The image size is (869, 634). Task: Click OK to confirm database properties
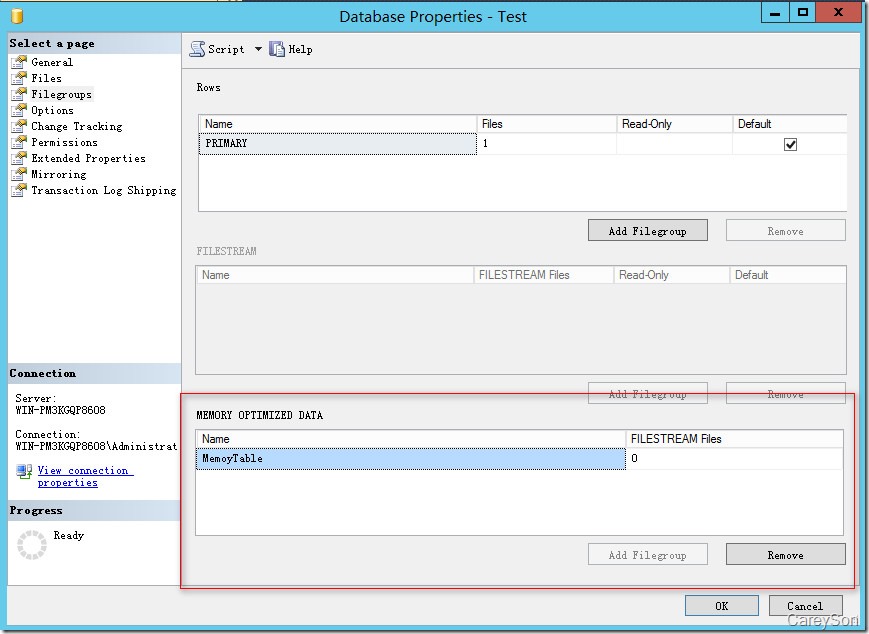click(721, 606)
